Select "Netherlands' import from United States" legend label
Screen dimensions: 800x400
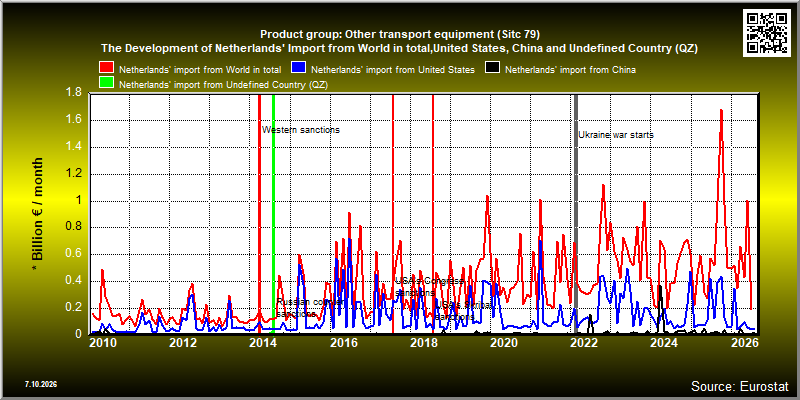tap(393, 69)
